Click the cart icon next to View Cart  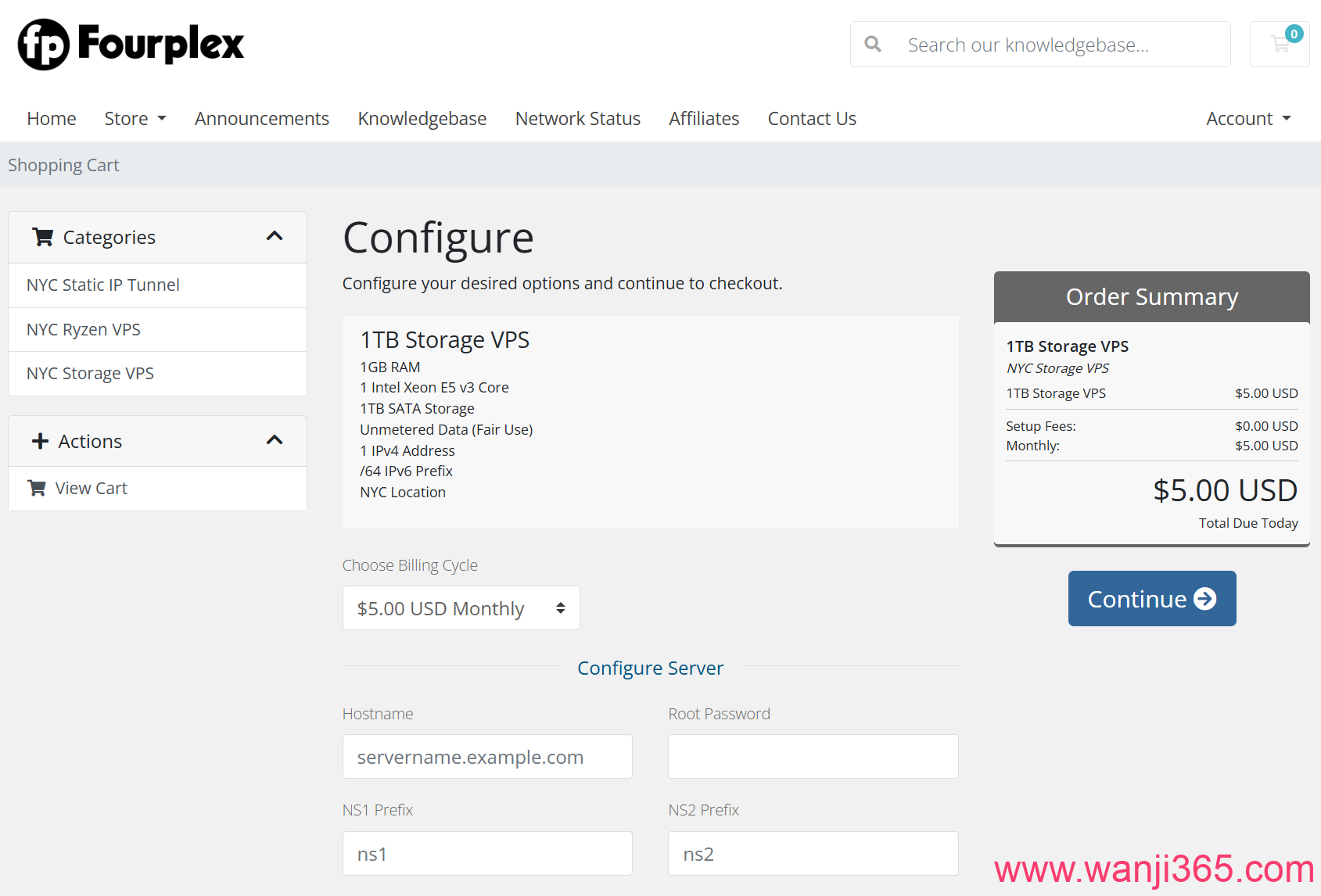click(37, 488)
